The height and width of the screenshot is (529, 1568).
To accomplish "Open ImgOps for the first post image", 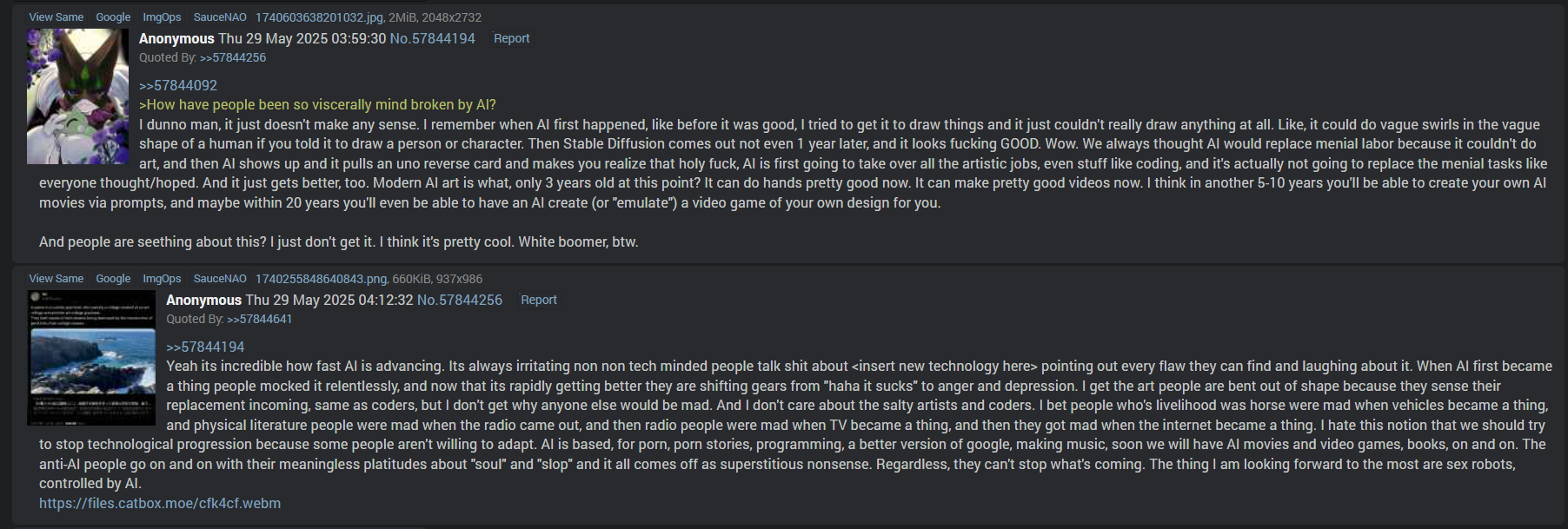I will 162,17.
